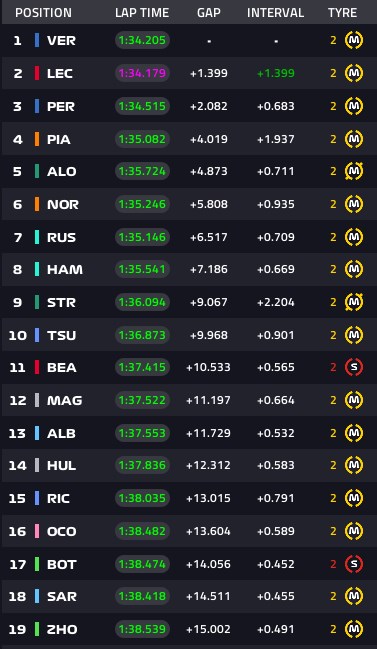Viewport: 377px width, 649px height.
Task: Click the soft tyre icon for BOT
Action: 354,564
